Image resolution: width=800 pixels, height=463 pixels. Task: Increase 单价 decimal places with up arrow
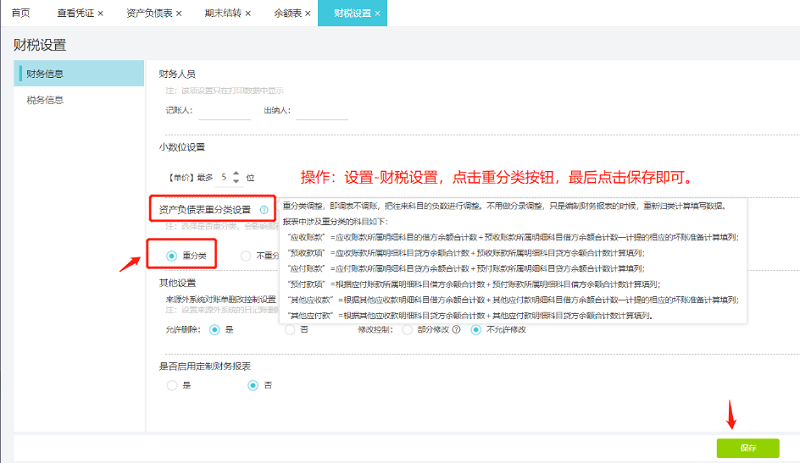click(236, 172)
